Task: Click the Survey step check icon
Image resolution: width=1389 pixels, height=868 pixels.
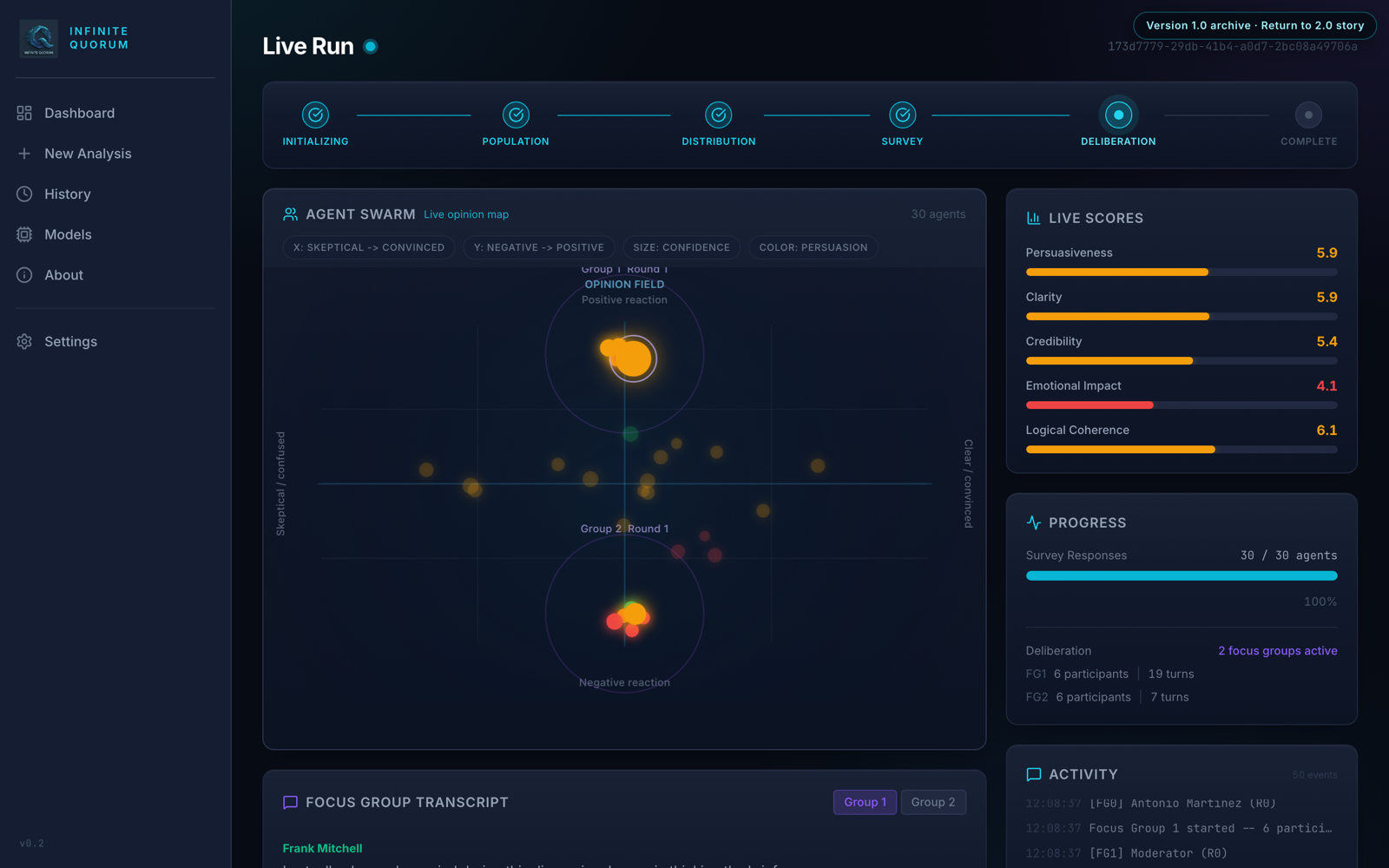Action: click(902, 115)
